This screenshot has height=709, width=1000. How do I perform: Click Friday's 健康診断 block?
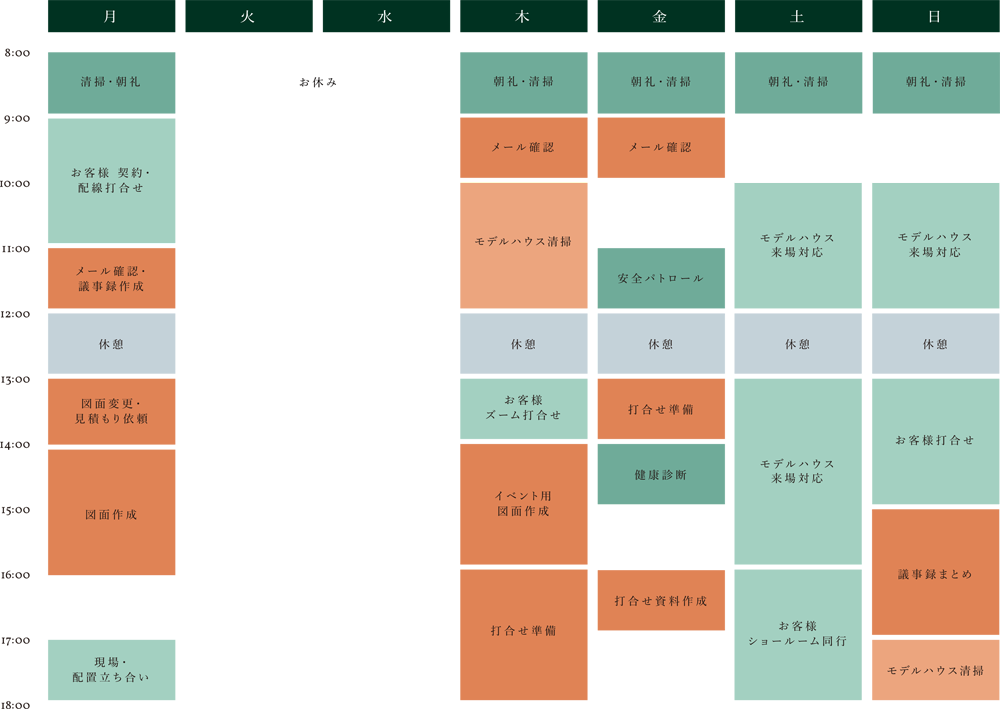point(659,474)
